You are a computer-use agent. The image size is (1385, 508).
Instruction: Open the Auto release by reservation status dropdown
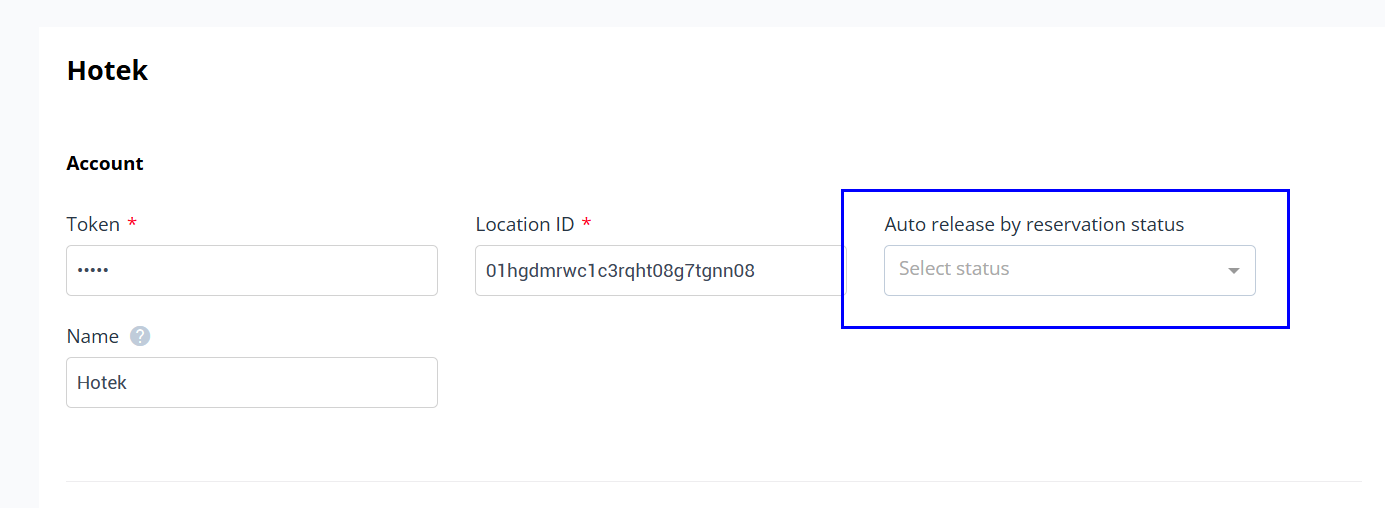(x=1069, y=270)
